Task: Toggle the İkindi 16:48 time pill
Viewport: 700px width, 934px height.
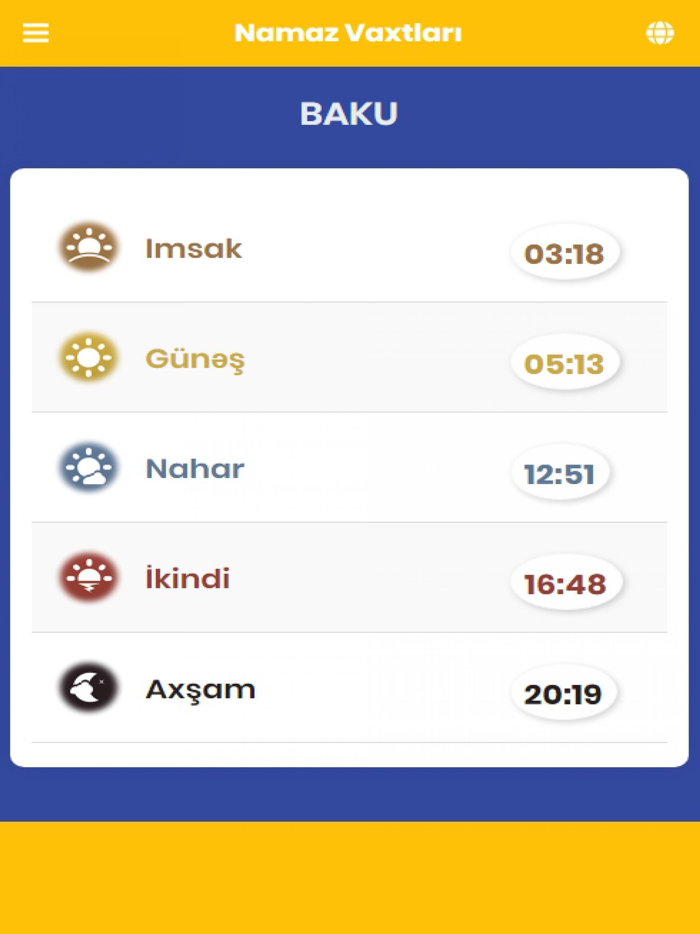Action: [x=564, y=583]
